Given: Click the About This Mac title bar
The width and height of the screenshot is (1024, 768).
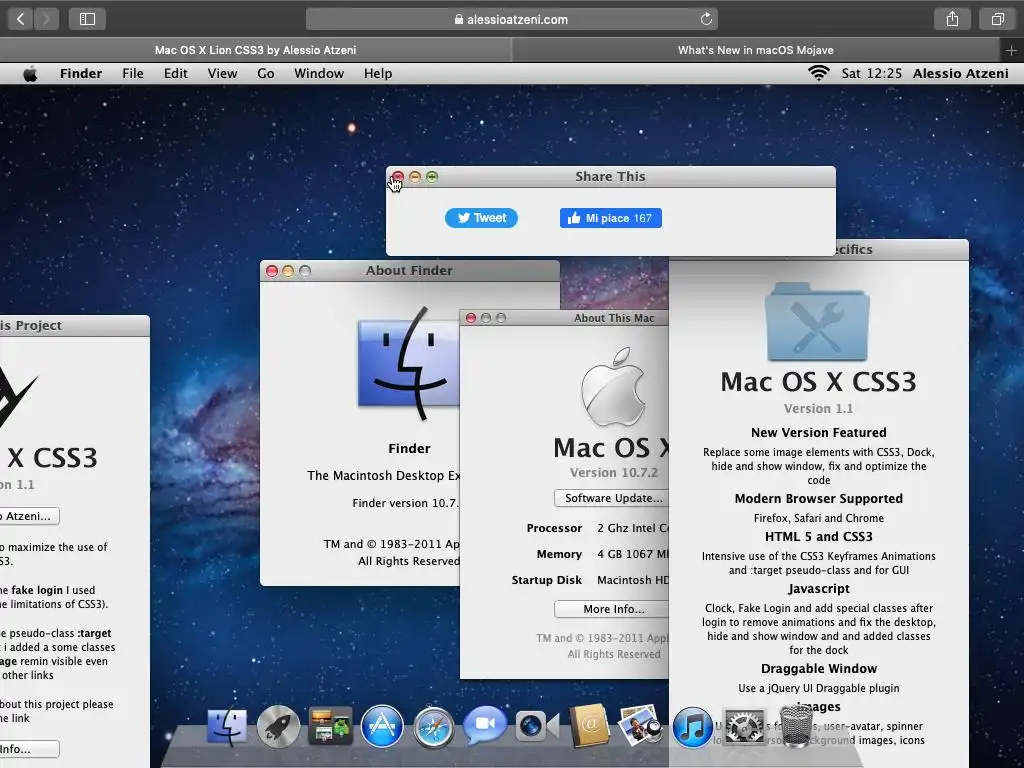Looking at the screenshot, I should coord(564,318).
